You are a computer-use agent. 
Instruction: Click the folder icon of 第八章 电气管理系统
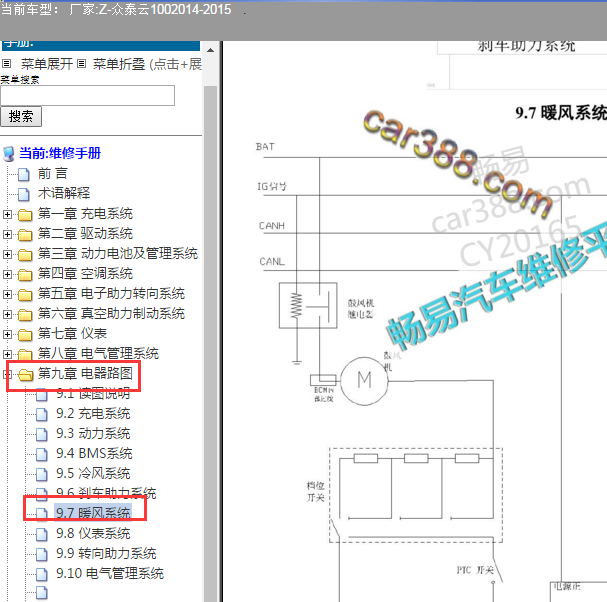(x=25, y=355)
